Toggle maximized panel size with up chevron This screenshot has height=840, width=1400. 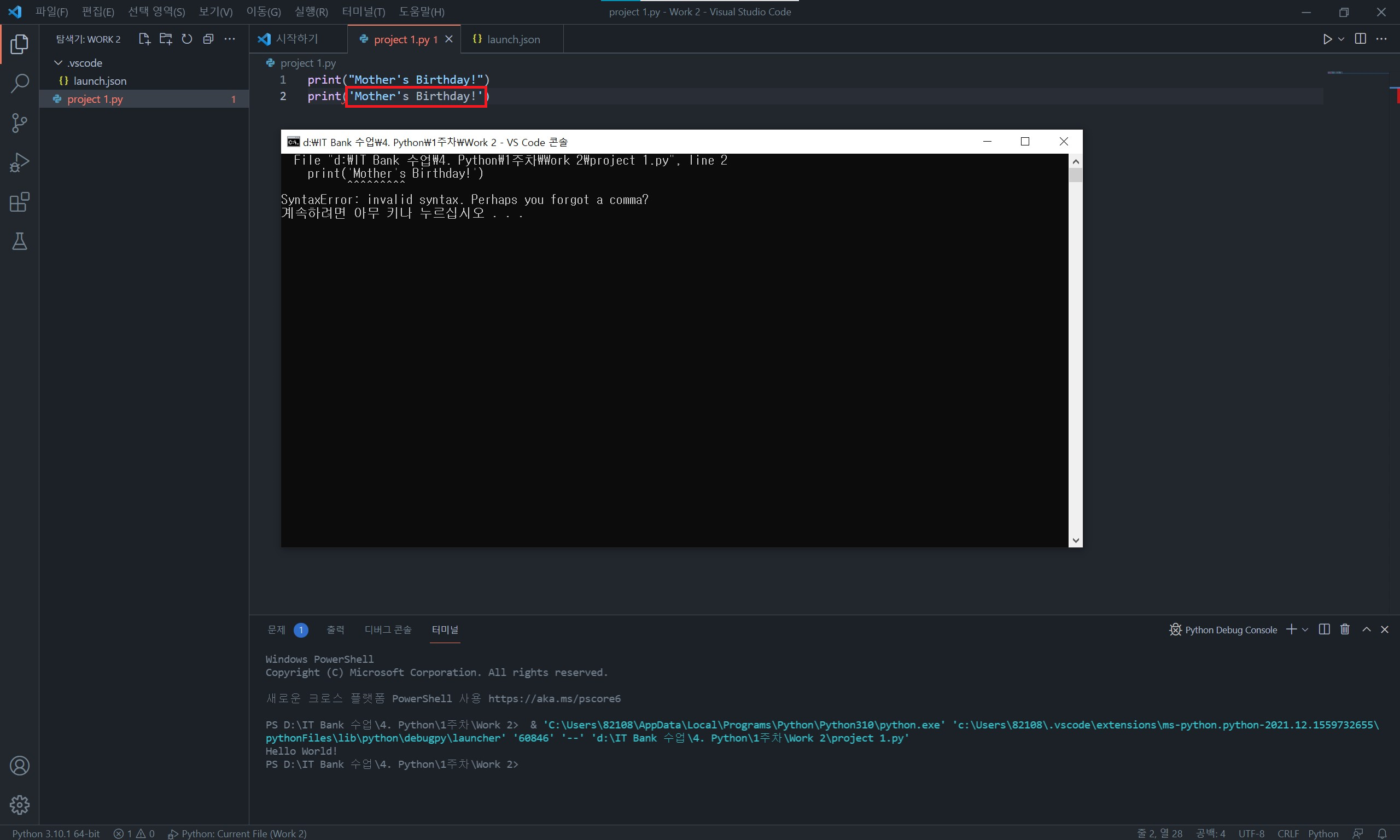pyautogui.click(x=1366, y=629)
